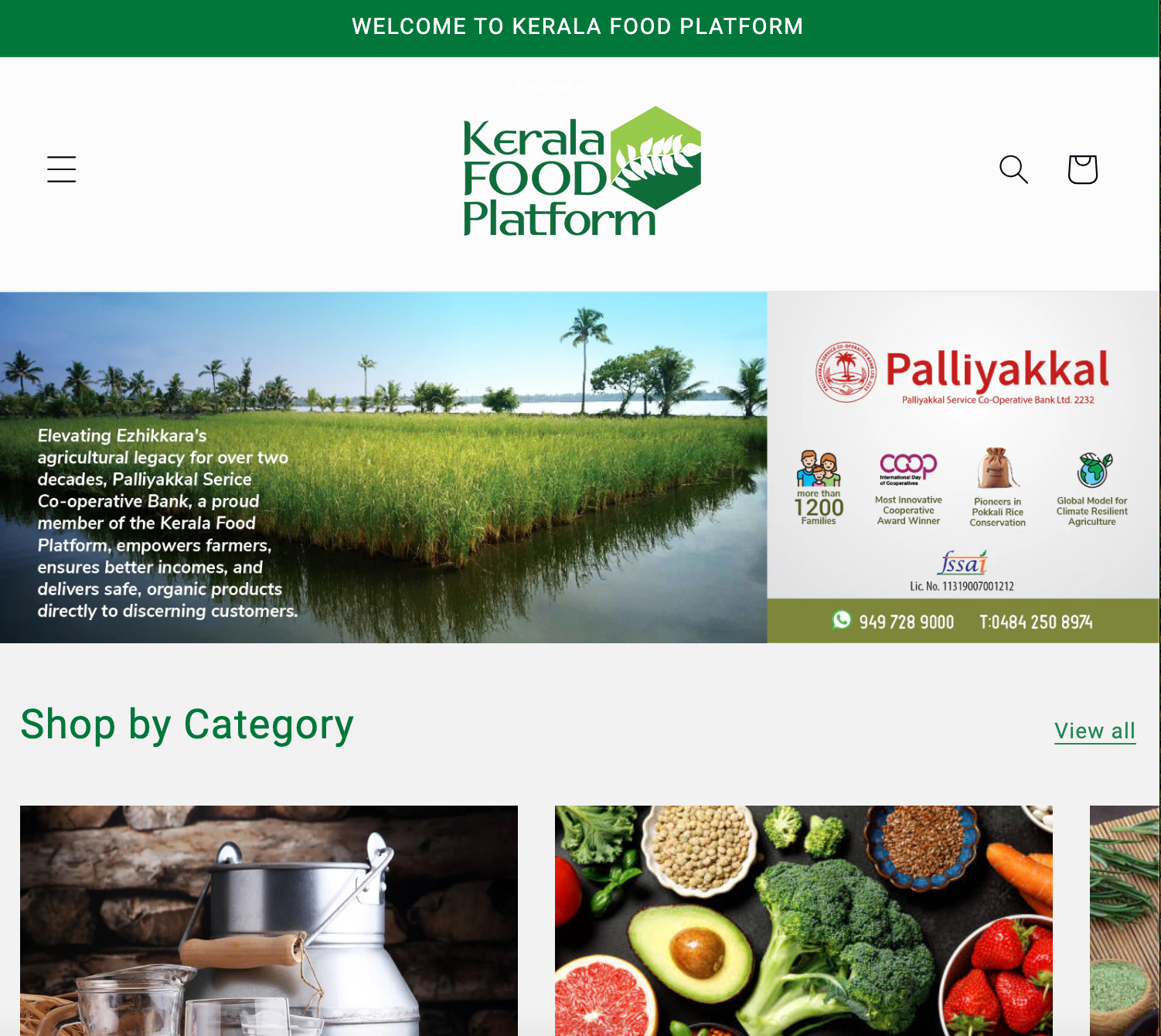Open the hamburger navigation menu

pyautogui.click(x=62, y=169)
